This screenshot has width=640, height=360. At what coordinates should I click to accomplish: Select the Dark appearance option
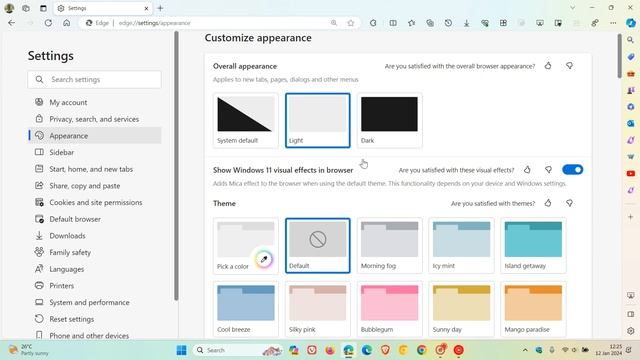click(389, 120)
